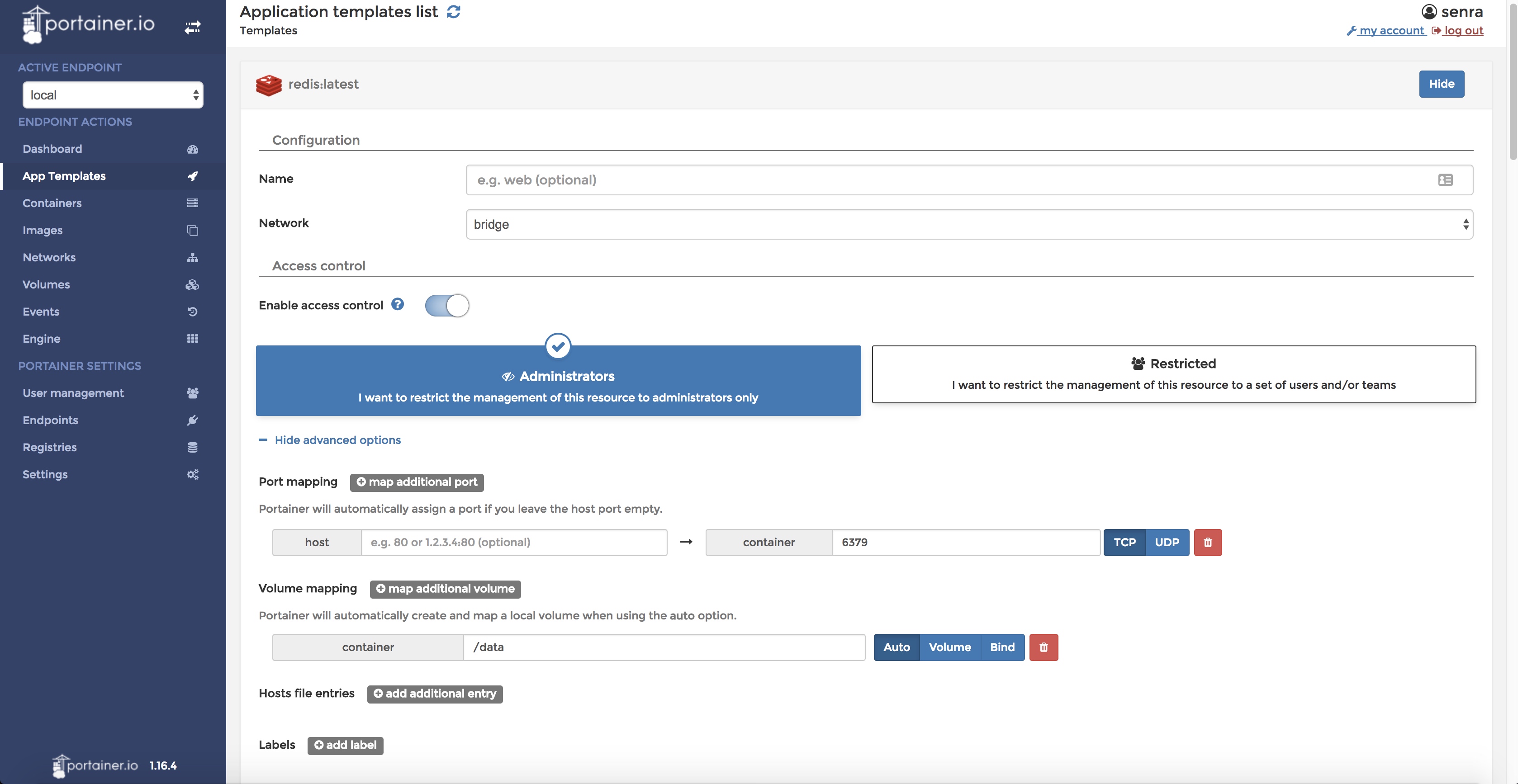Click the card icon inside the Name field
The image size is (1518, 784).
click(1445, 179)
